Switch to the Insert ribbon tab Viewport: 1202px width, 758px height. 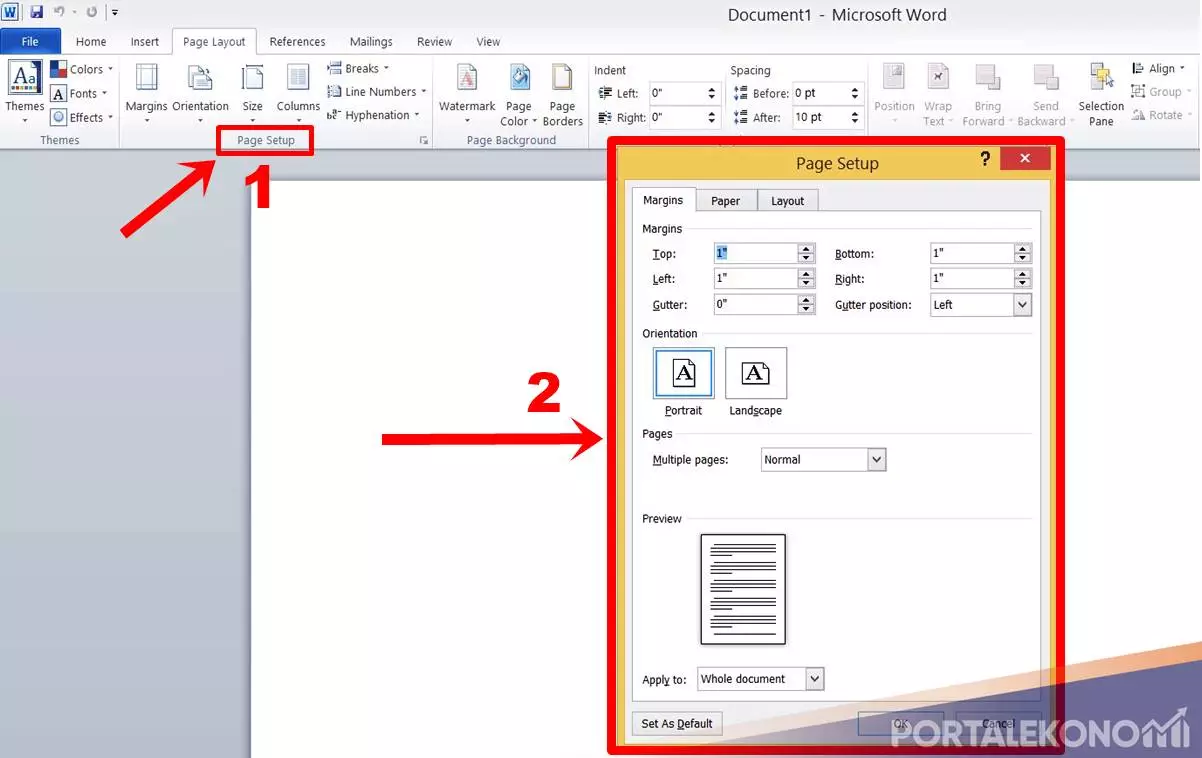pyautogui.click(x=145, y=42)
